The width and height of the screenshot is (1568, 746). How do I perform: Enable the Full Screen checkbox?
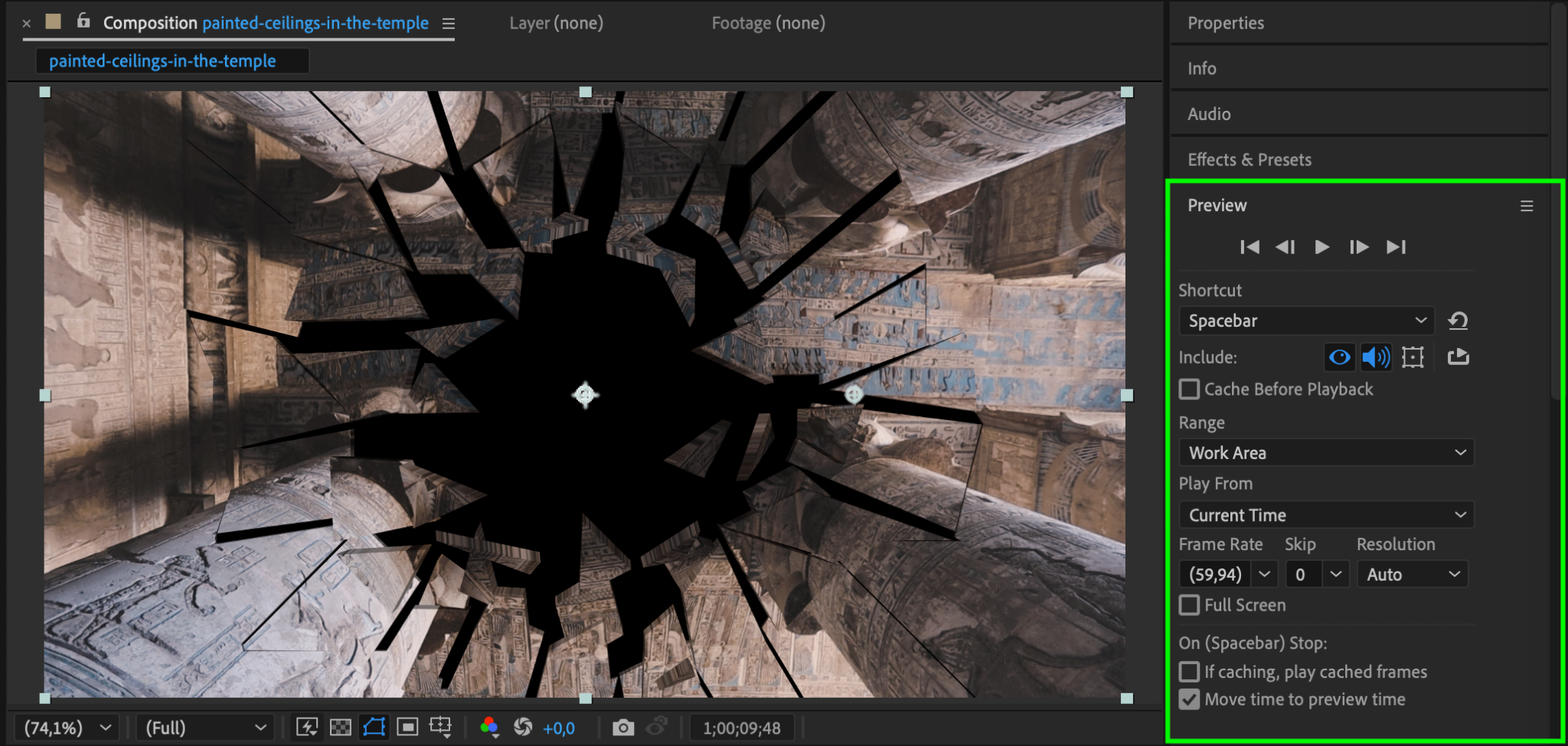pos(1189,605)
